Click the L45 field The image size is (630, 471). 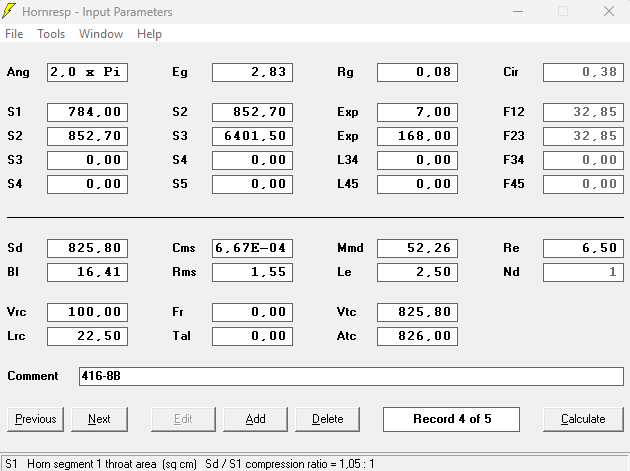pos(417,184)
